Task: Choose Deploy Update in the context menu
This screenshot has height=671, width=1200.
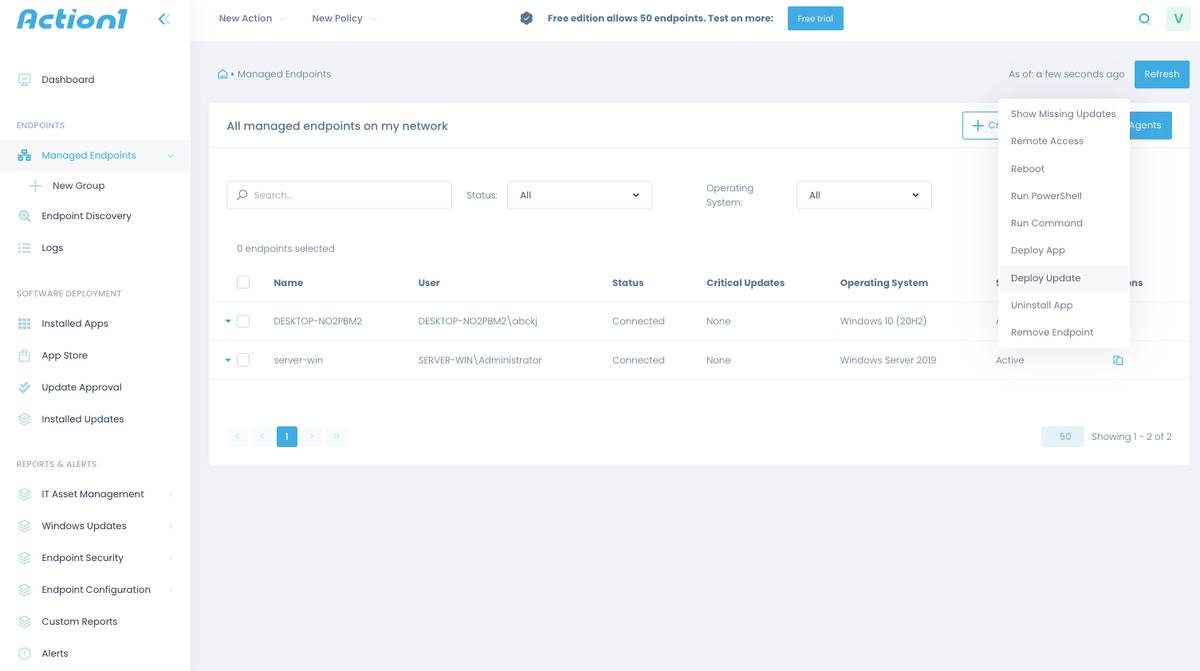Action: click(1063, 278)
